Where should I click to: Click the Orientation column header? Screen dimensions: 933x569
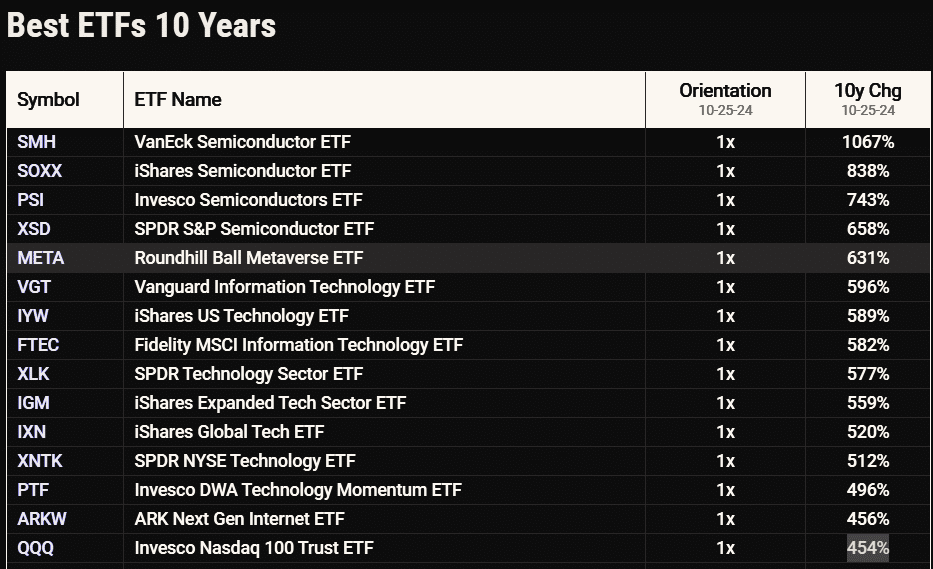[725, 91]
